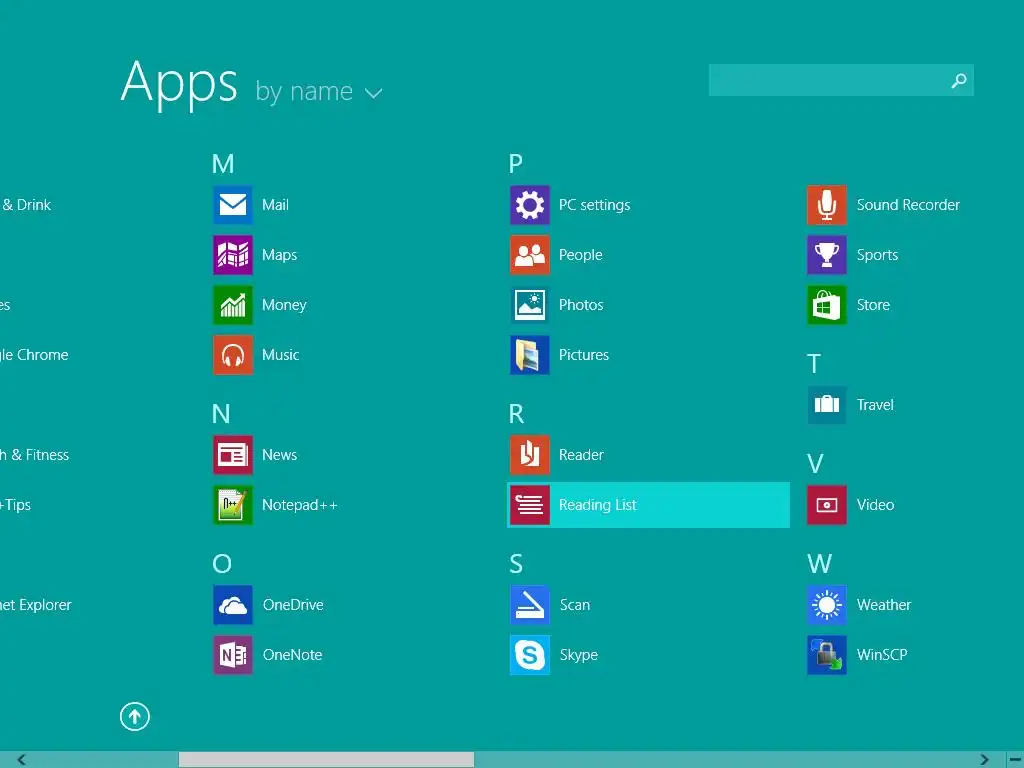Screen dimensions: 1024x768
Task: Open the highlighted Reading List icon
Action: [530, 505]
